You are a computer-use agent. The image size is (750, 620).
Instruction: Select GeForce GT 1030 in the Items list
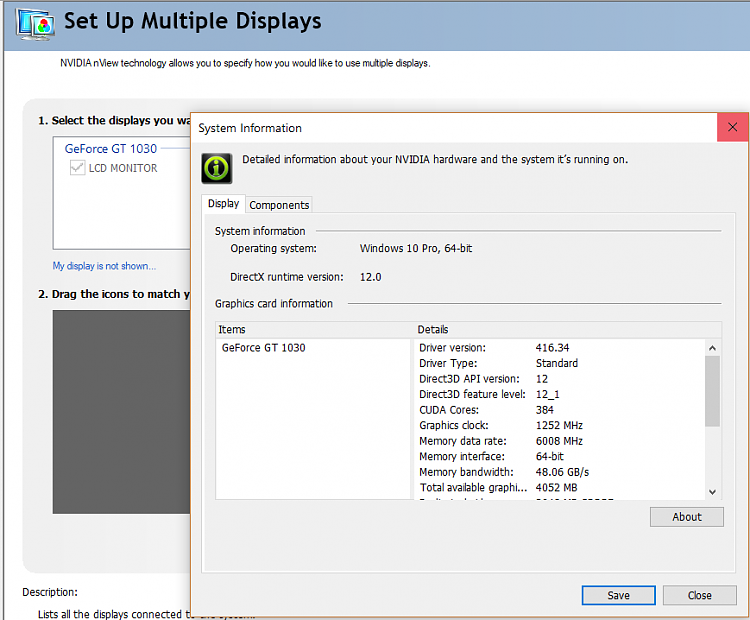pos(264,348)
